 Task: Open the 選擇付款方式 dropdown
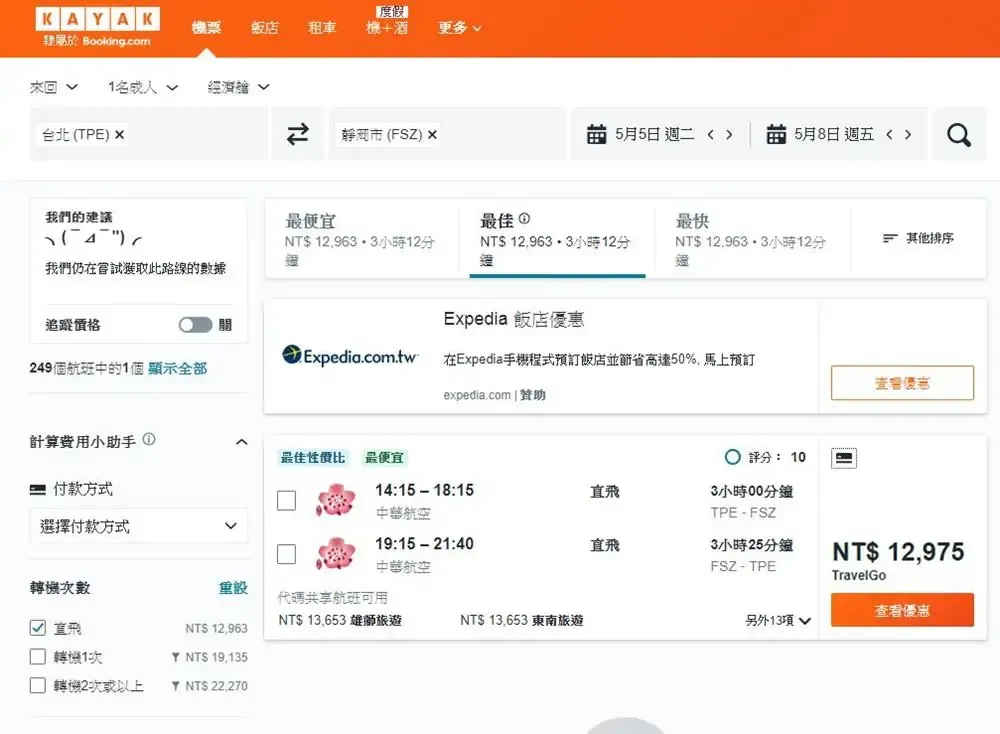138,526
